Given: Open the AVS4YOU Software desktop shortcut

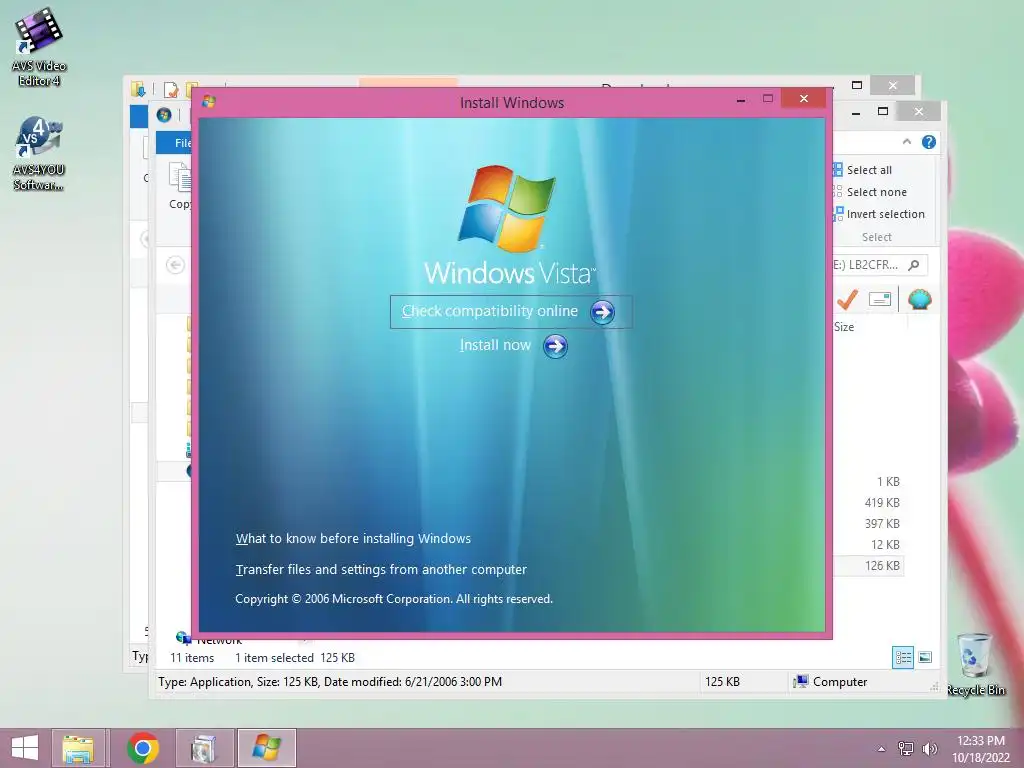Looking at the screenshot, I should click(39, 154).
